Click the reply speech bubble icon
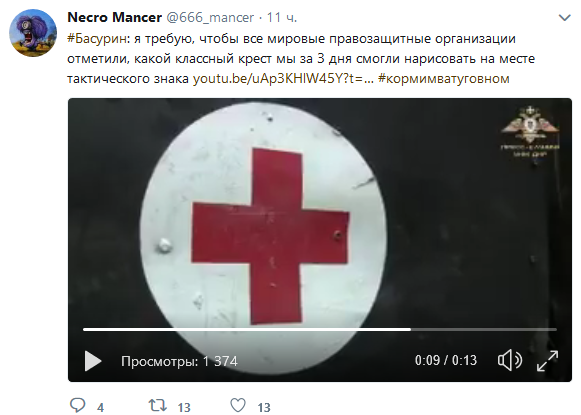The width and height of the screenshot is (581, 415). [77, 406]
